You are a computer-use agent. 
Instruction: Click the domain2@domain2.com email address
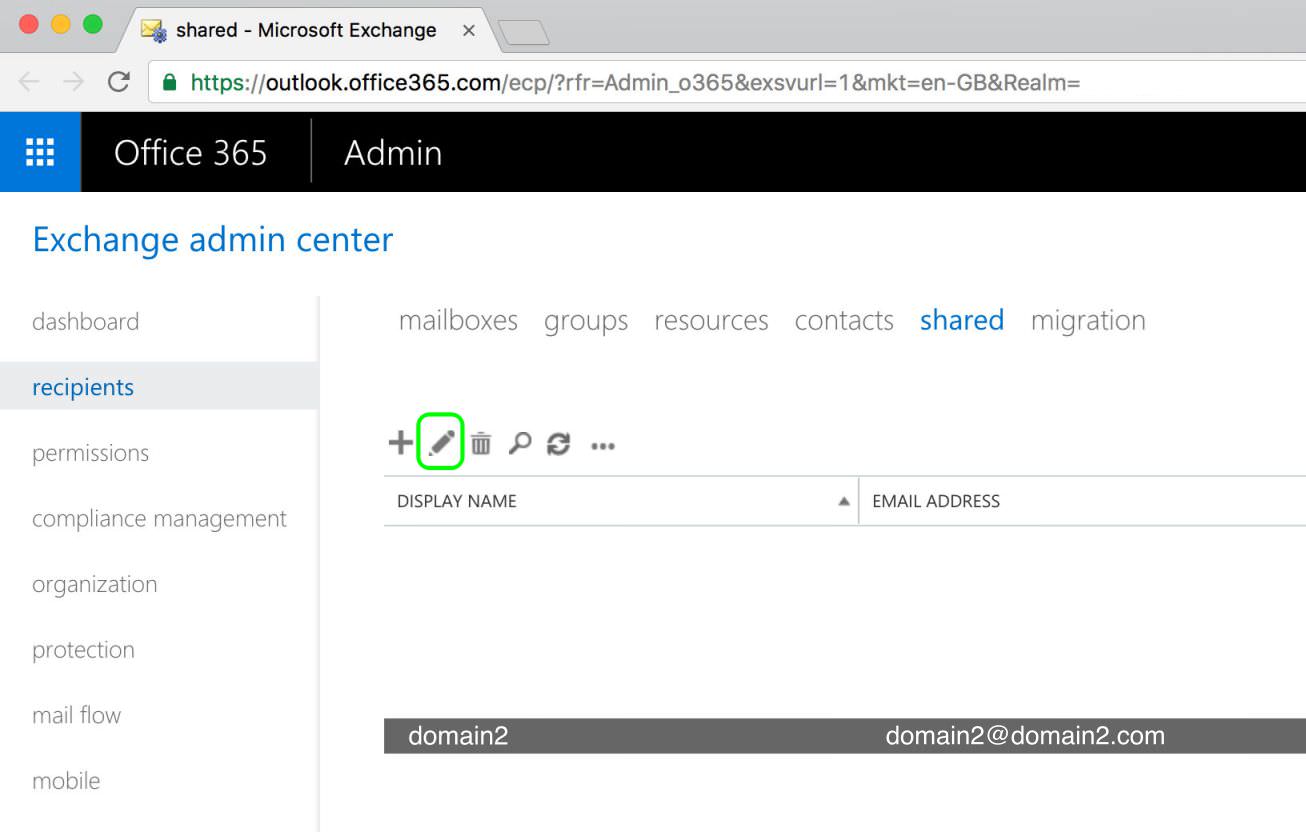pos(1025,736)
